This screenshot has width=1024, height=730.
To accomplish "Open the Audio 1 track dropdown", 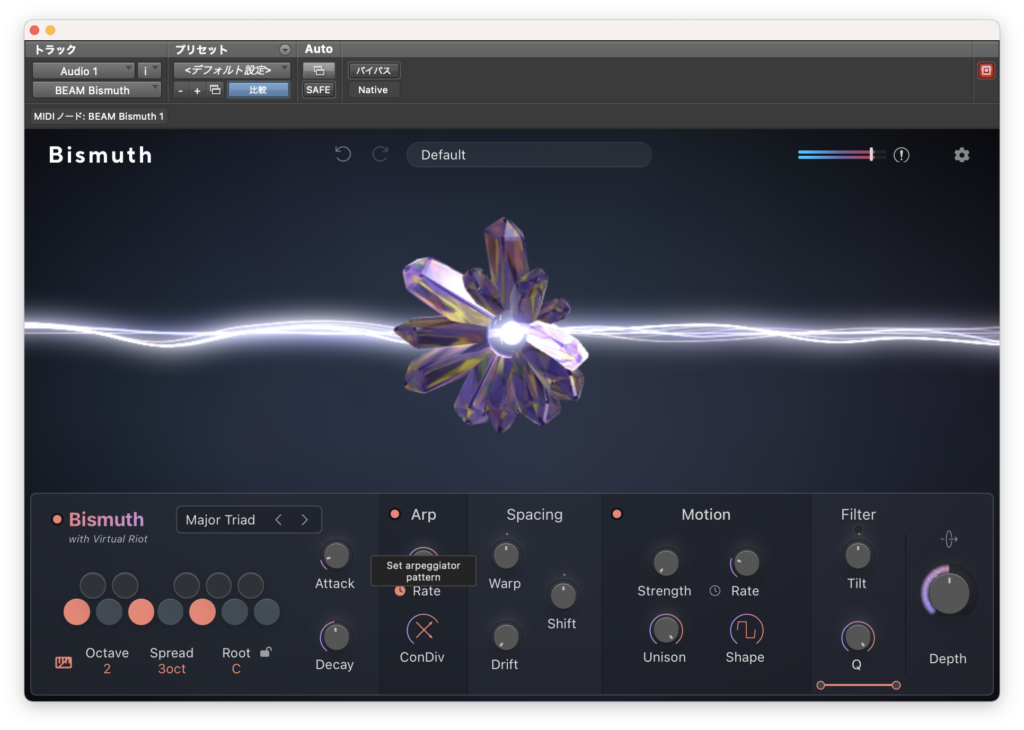I will click(84, 71).
